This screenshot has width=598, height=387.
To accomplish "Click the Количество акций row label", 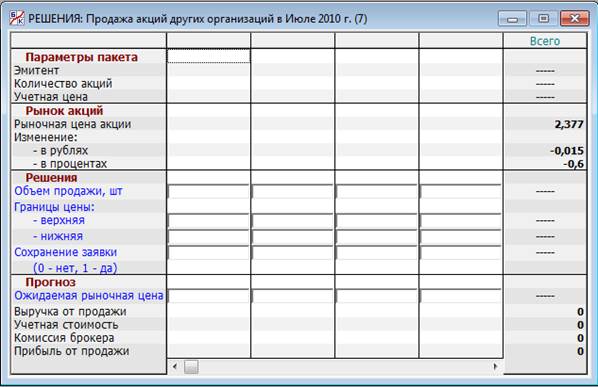I will coord(63,84).
